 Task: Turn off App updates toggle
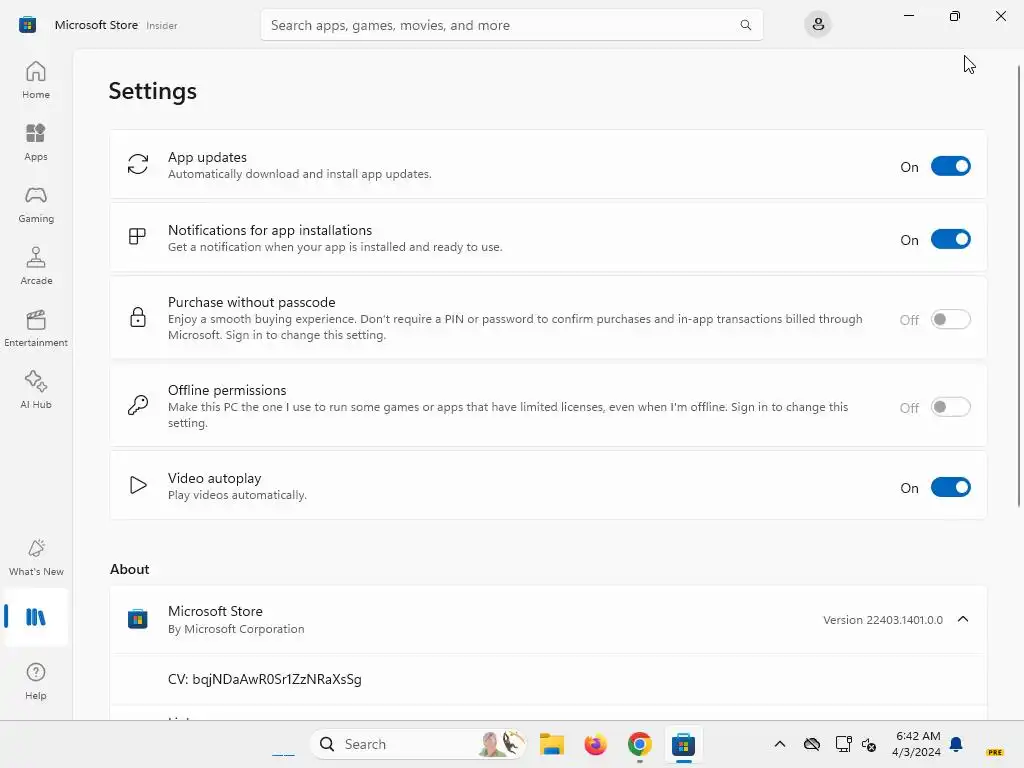point(950,167)
